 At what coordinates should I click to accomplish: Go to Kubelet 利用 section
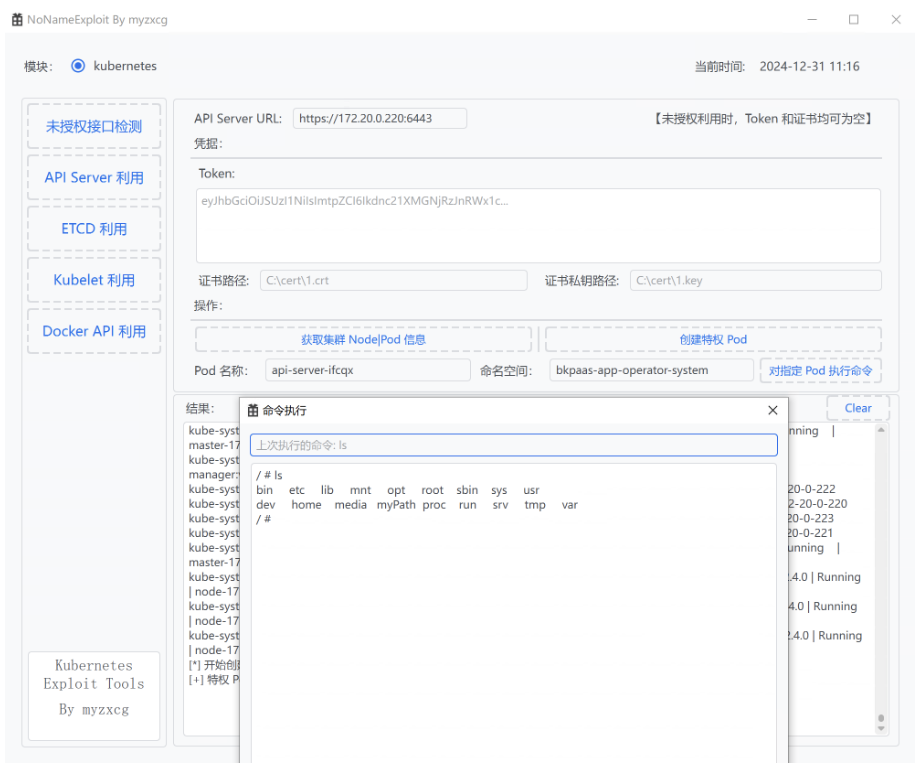(x=94, y=280)
